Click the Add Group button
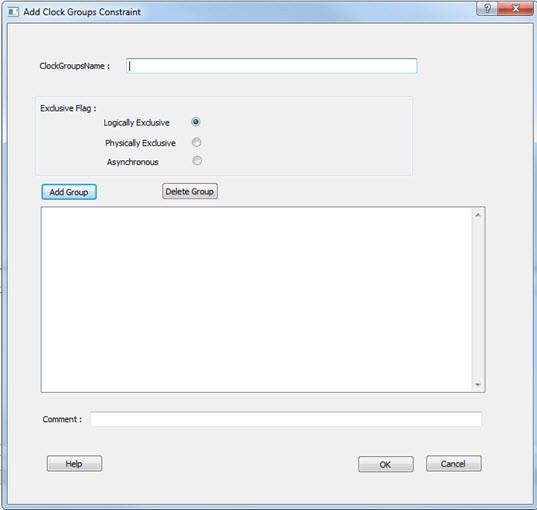This screenshot has height=510, width=537. (69, 192)
